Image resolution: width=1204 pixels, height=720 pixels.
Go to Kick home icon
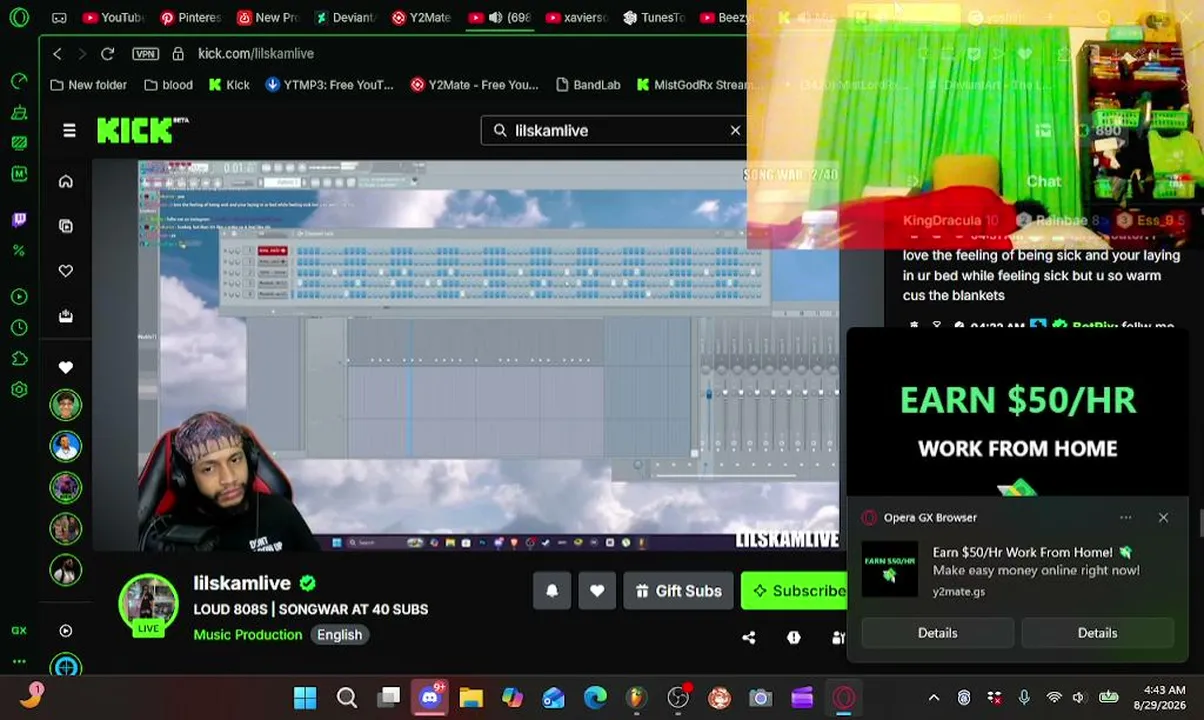[x=66, y=181]
